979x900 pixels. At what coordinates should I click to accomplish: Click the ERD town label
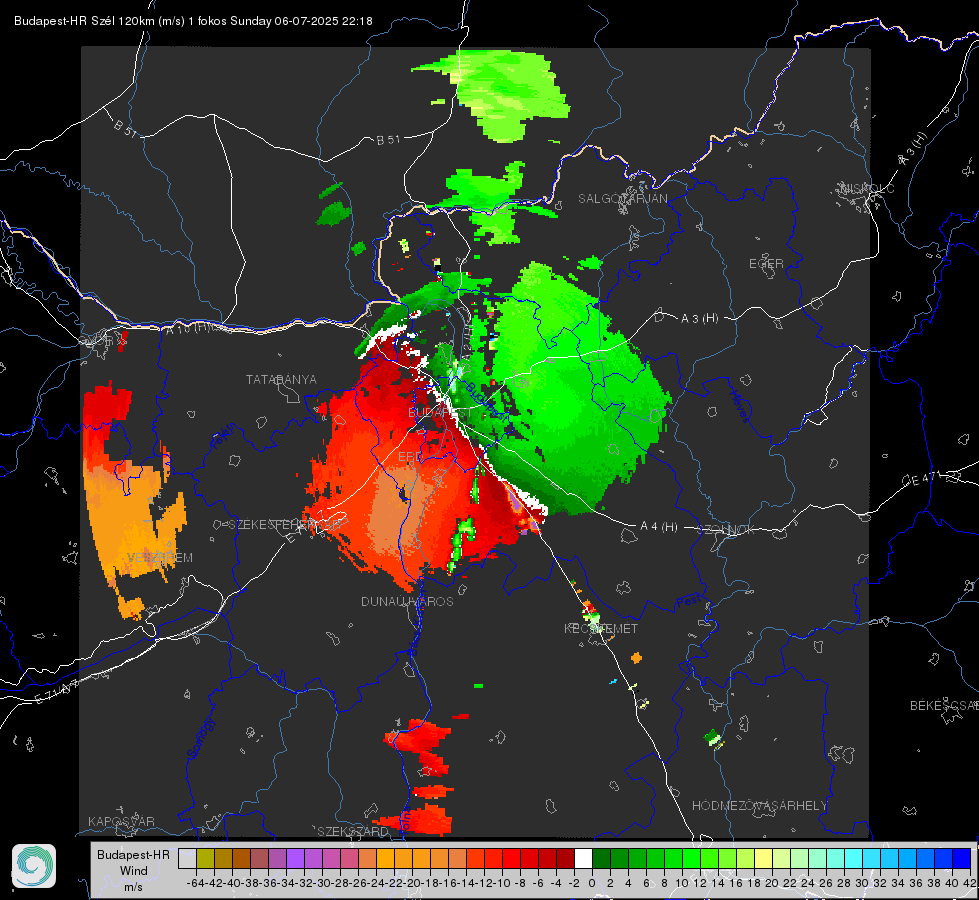click(x=410, y=457)
